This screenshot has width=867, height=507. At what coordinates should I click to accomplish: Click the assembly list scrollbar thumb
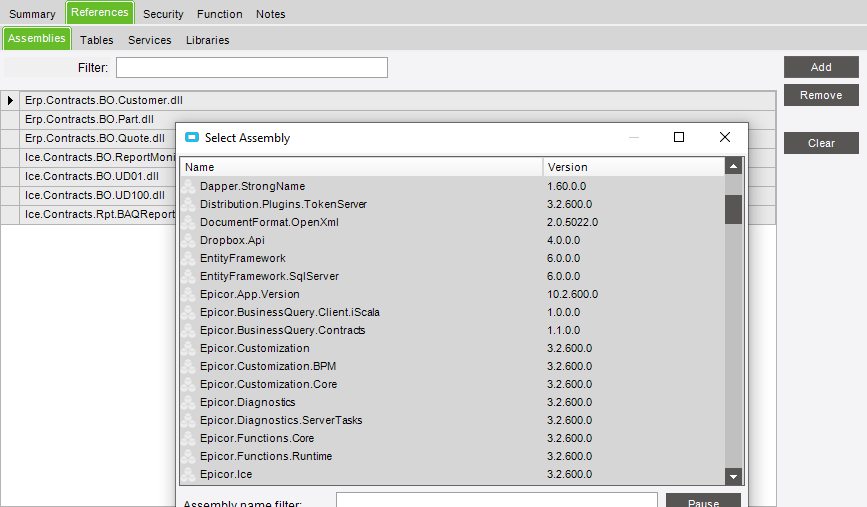733,209
